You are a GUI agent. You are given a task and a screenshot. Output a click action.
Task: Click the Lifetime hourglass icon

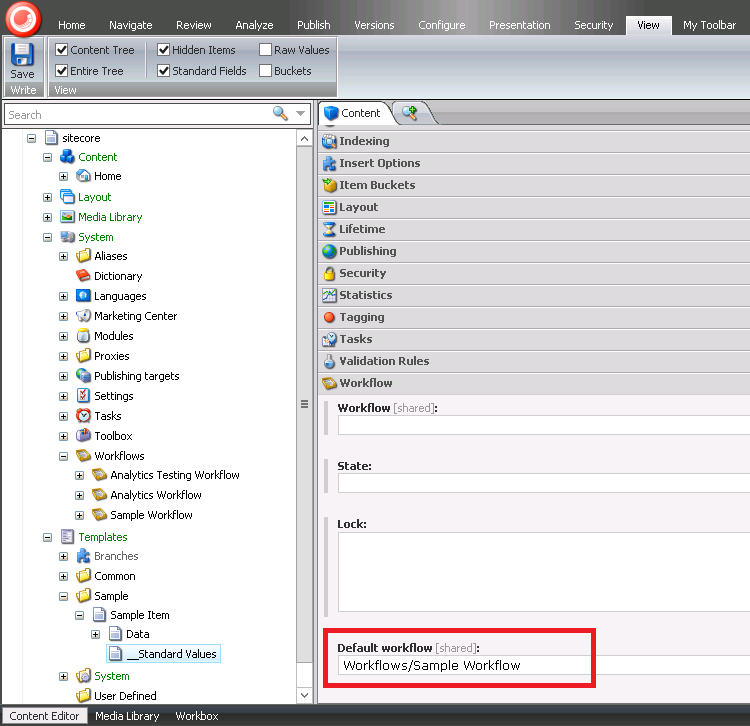(x=329, y=229)
